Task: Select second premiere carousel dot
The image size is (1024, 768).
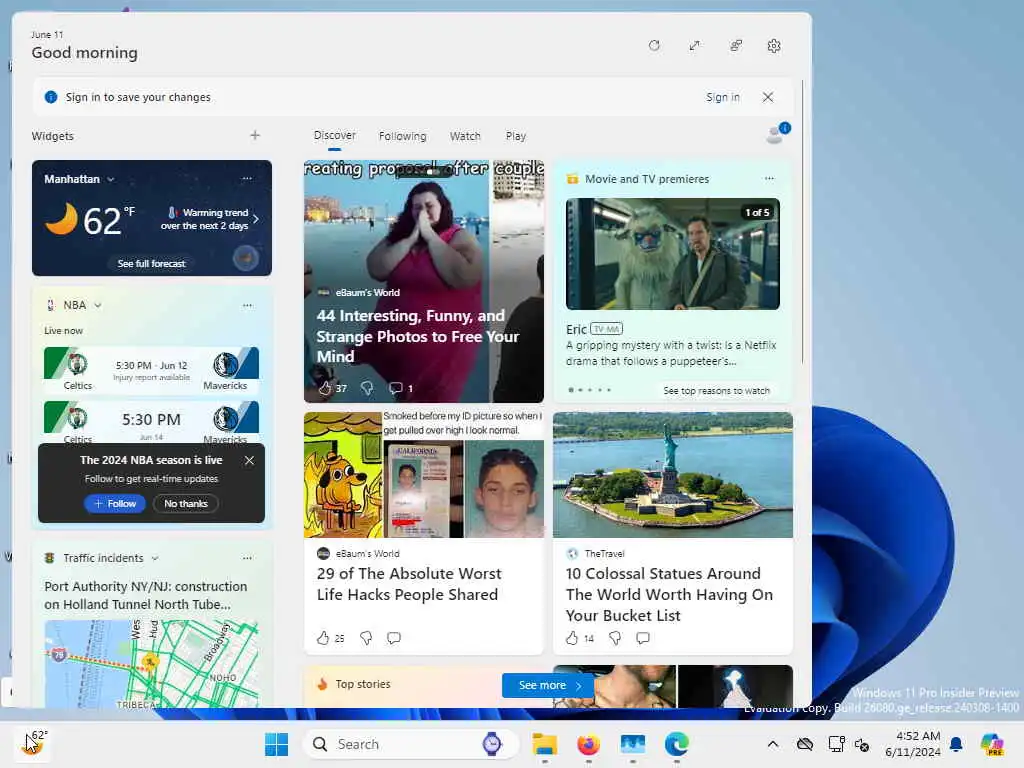Action: pos(581,390)
